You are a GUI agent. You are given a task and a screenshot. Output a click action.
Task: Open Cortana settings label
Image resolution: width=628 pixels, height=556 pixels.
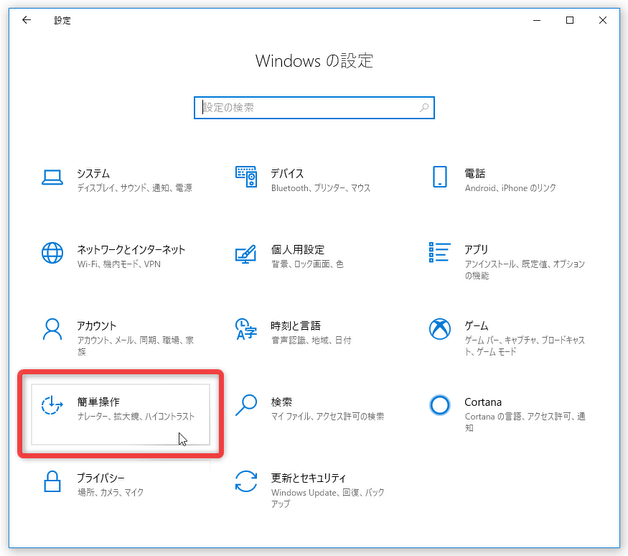pos(483,402)
